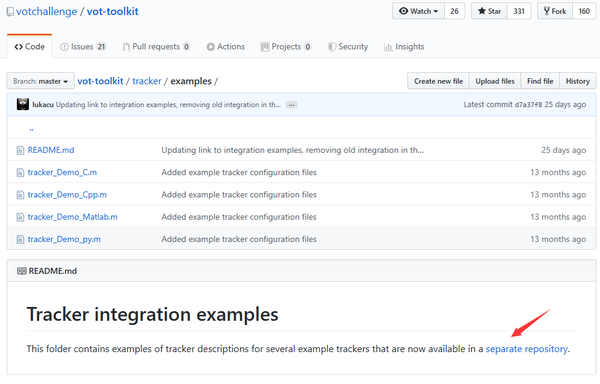
Task: Go to vot-toolkit root in breadcrumb
Action: click(100, 81)
